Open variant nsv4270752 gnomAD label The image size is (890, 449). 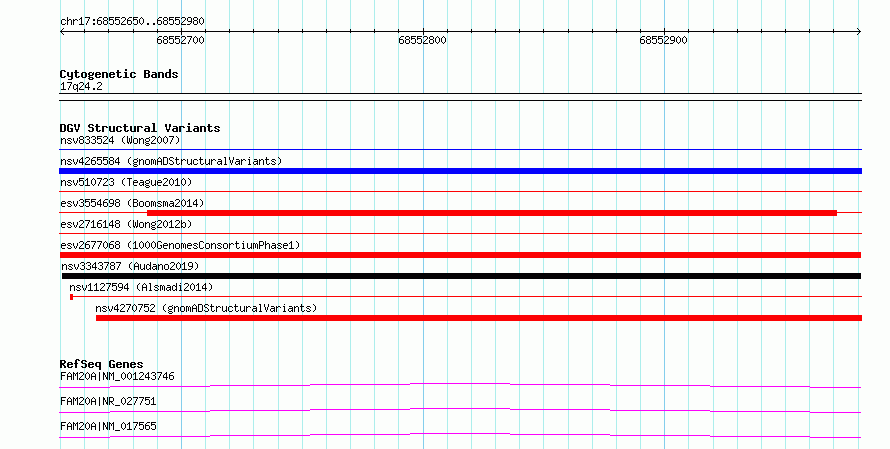pos(206,308)
